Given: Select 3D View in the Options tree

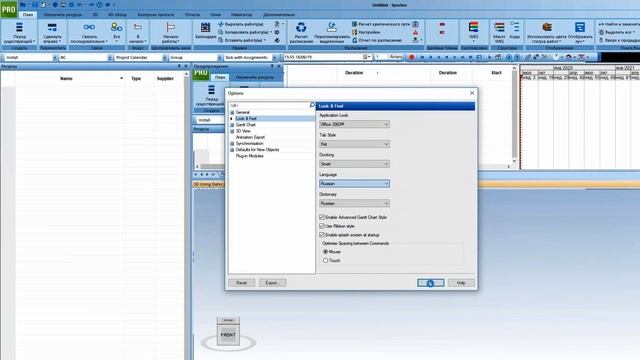Looking at the screenshot, I should click(243, 131).
